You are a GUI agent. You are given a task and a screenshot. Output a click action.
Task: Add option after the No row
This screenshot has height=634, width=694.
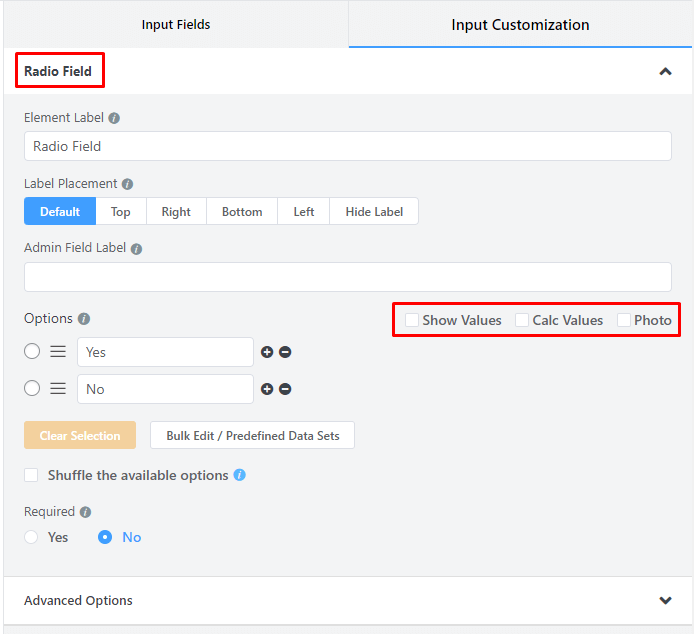pyautogui.click(x=267, y=389)
